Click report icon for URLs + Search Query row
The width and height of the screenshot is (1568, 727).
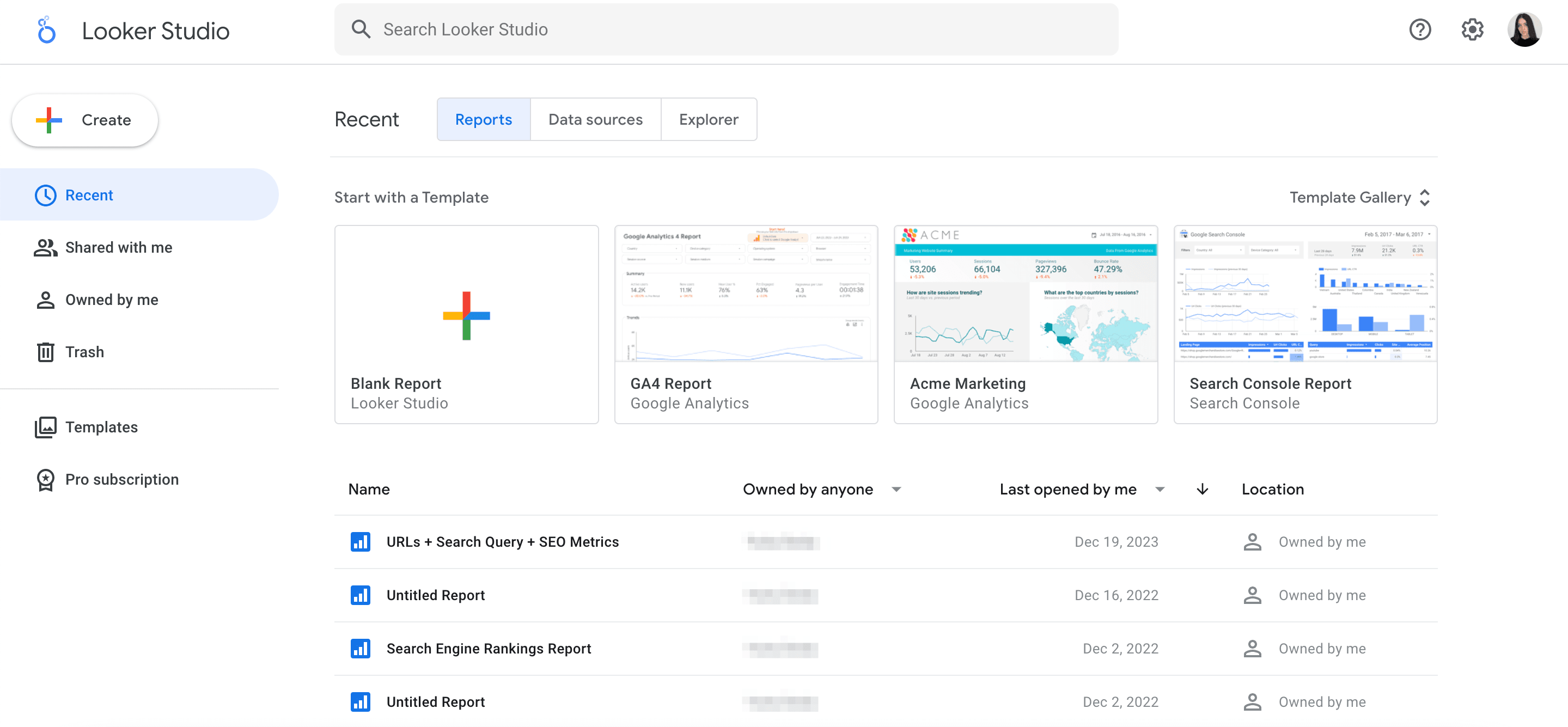tap(361, 542)
